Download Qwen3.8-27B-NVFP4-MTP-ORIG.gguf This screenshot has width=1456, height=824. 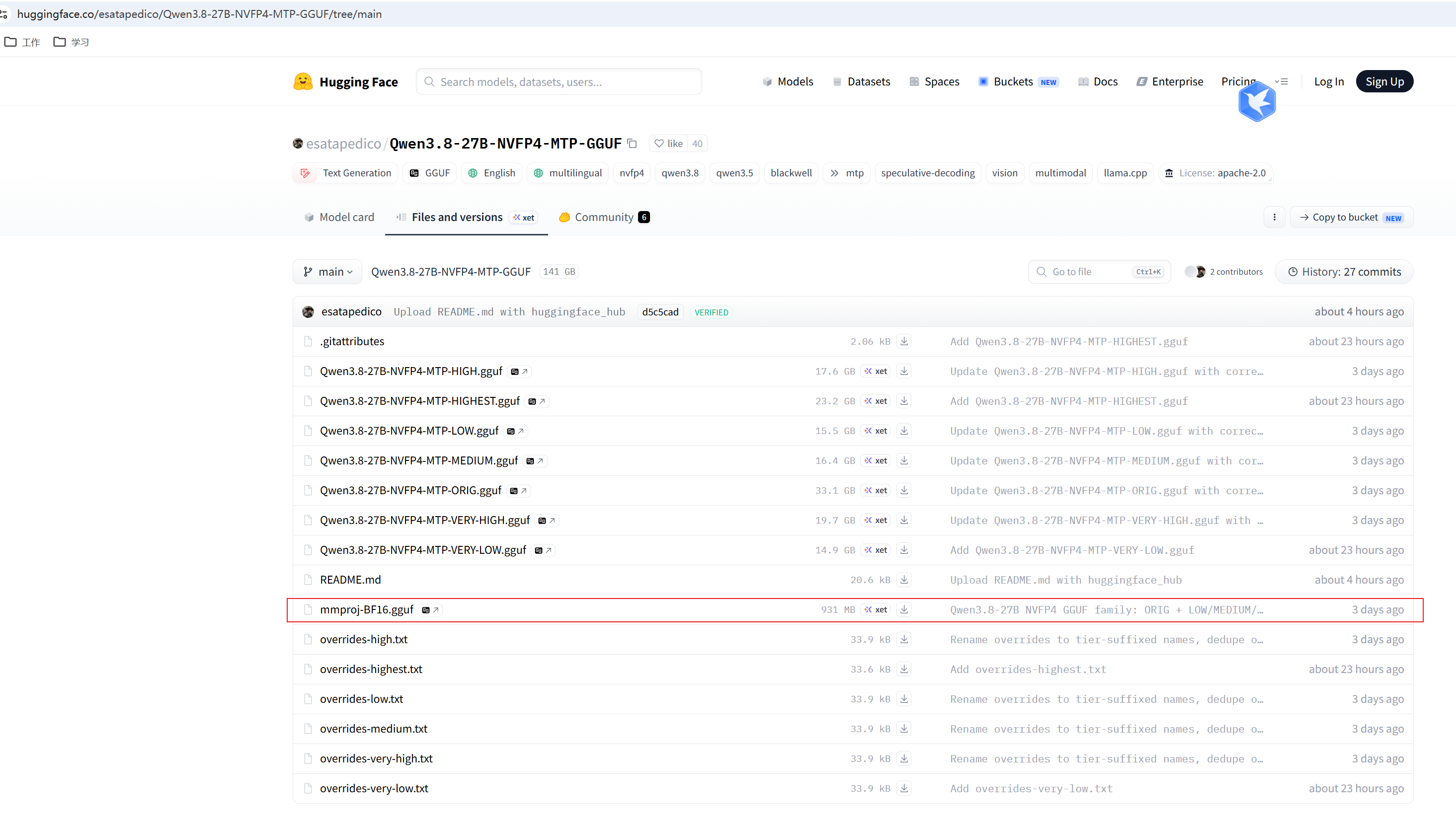pos(904,490)
